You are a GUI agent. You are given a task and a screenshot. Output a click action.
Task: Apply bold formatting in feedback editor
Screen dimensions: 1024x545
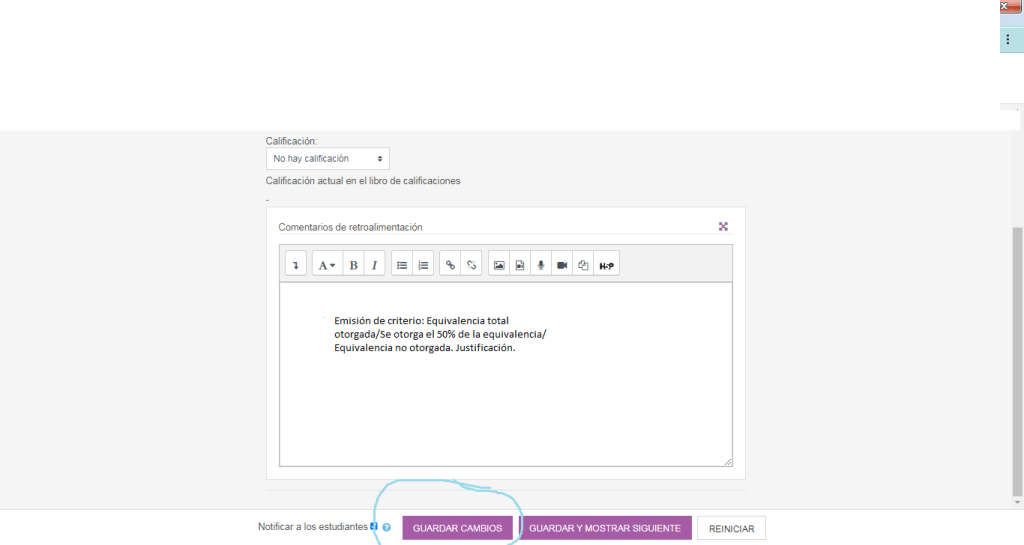tap(353, 265)
